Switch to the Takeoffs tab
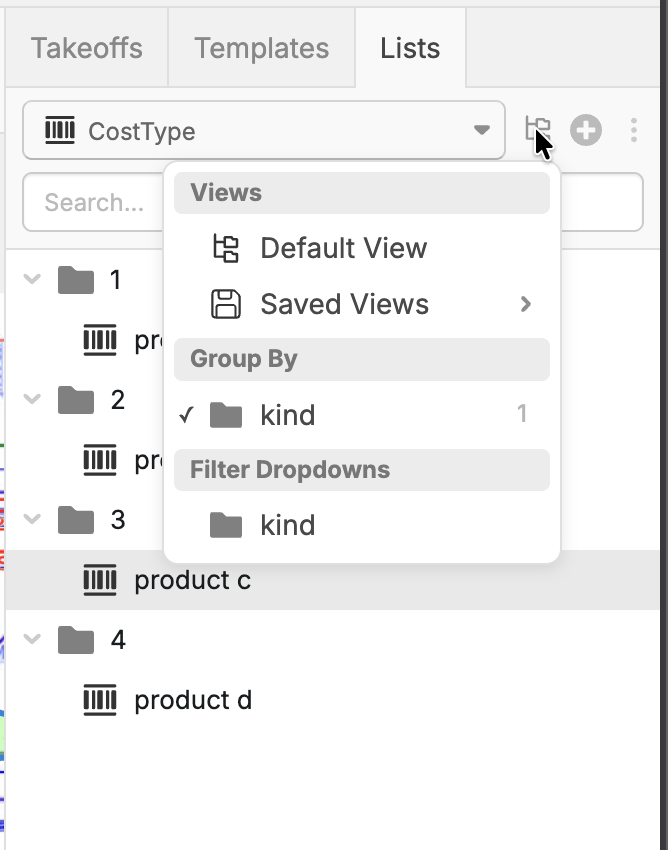This screenshot has width=668, height=850. (87, 48)
